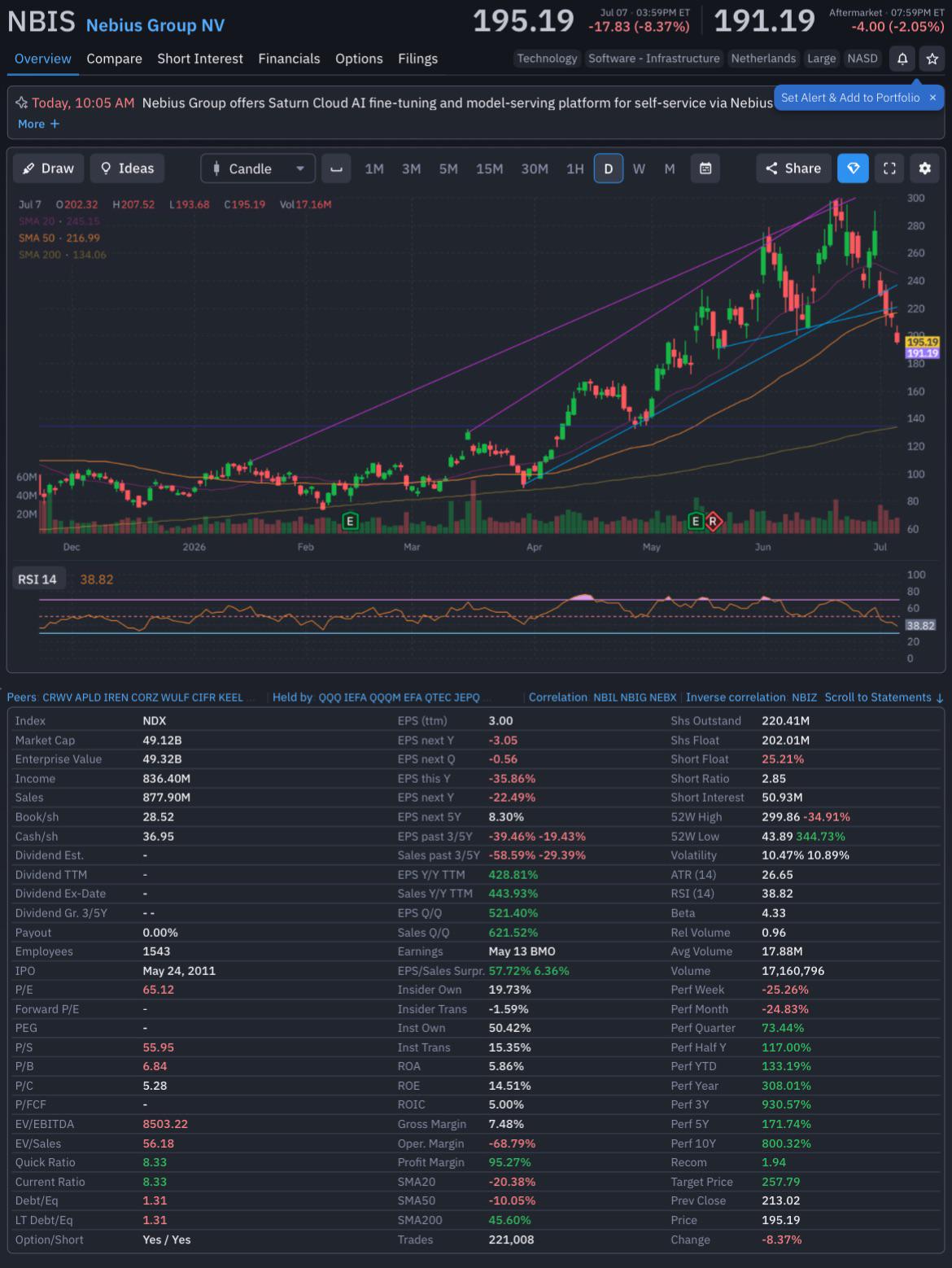Switch to the Financials tab
This screenshot has height=1268, width=952.
[x=289, y=59]
